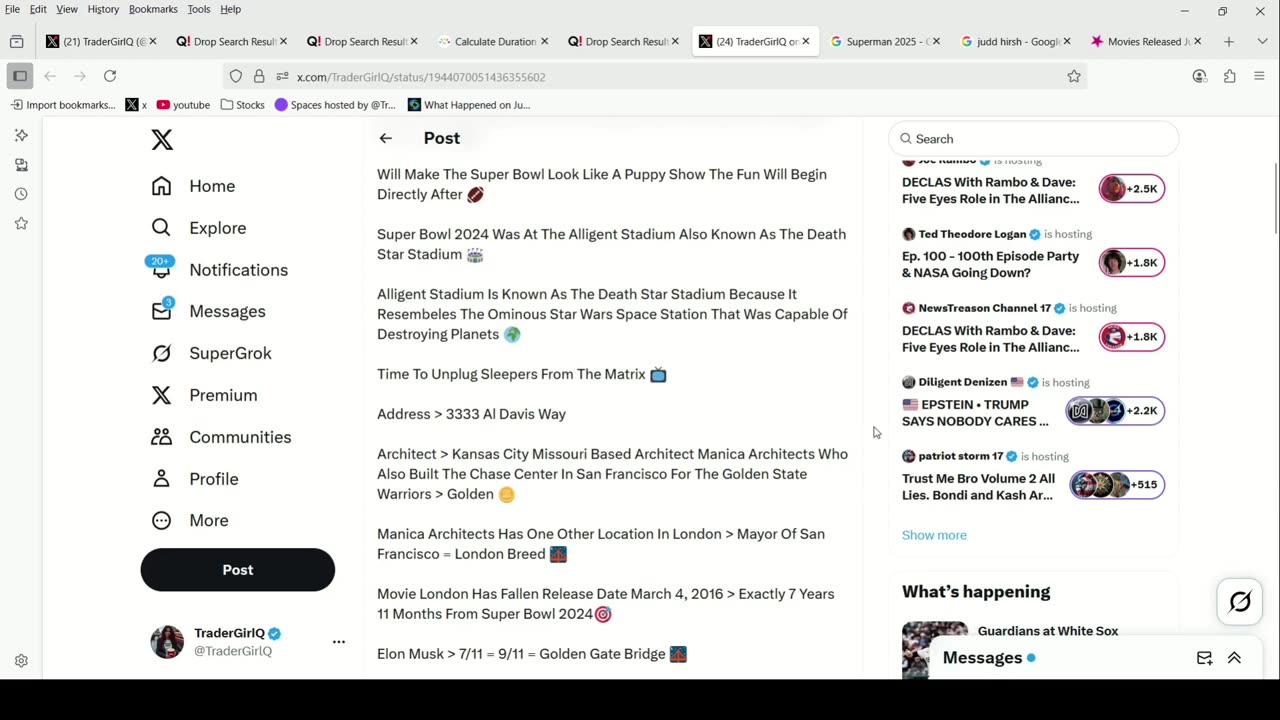Viewport: 1280px width, 720px height.
Task: Open Communities in sidebar
Action: click(x=221, y=437)
